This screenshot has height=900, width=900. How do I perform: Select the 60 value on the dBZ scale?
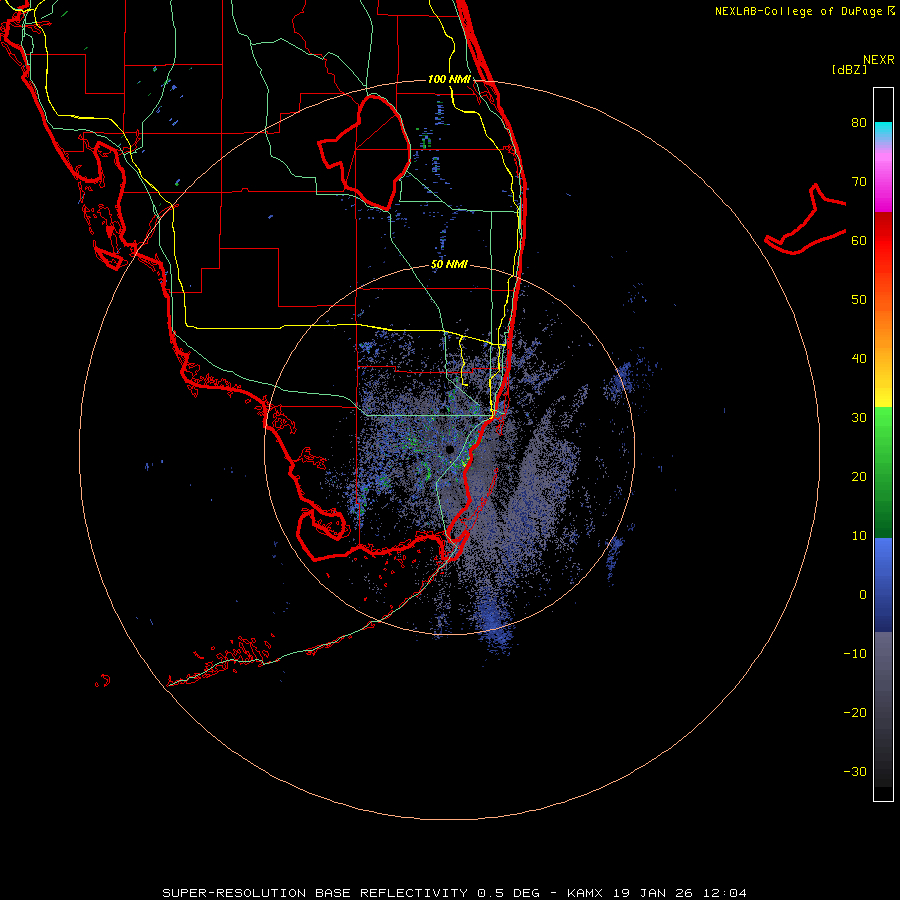tap(859, 240)
